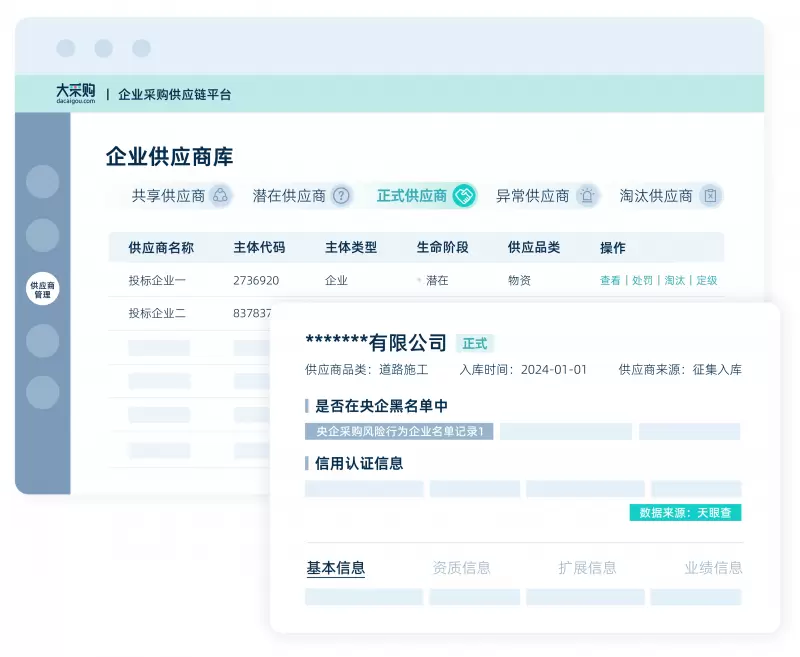
Task: Click 定级 link for 投标企业一
Action: tap(707, 281)
